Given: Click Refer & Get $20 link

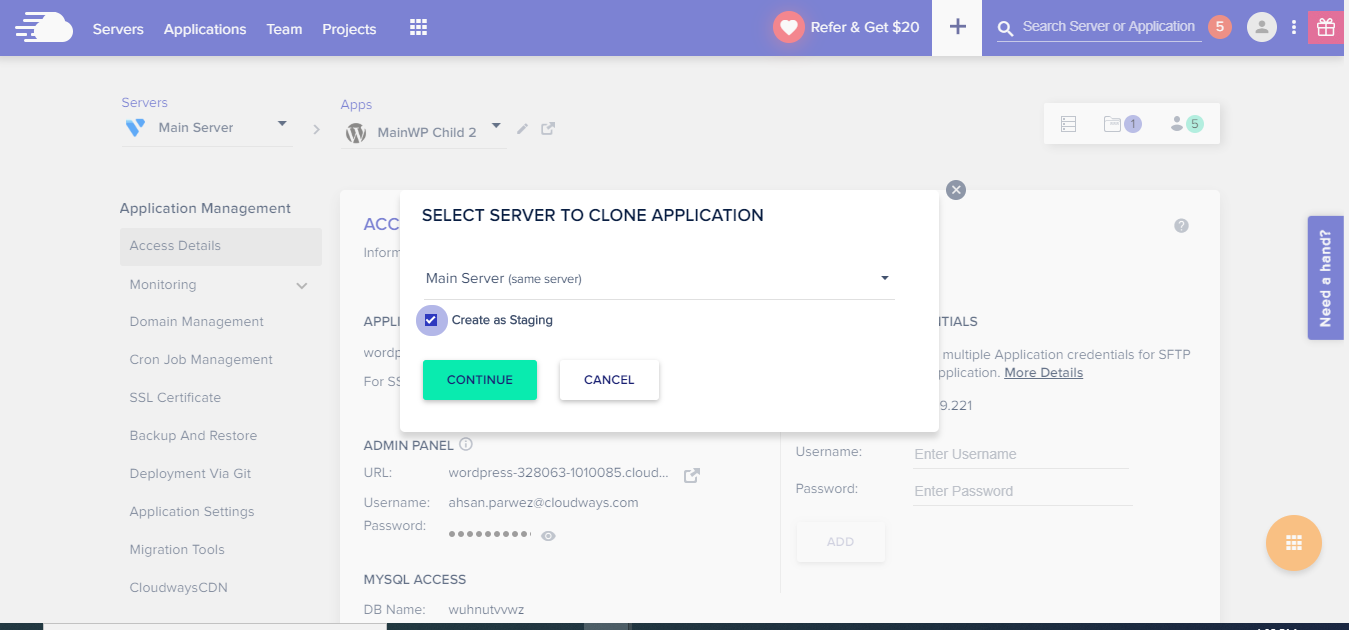Looking at the screenshot, I should (x=865, y=28).
